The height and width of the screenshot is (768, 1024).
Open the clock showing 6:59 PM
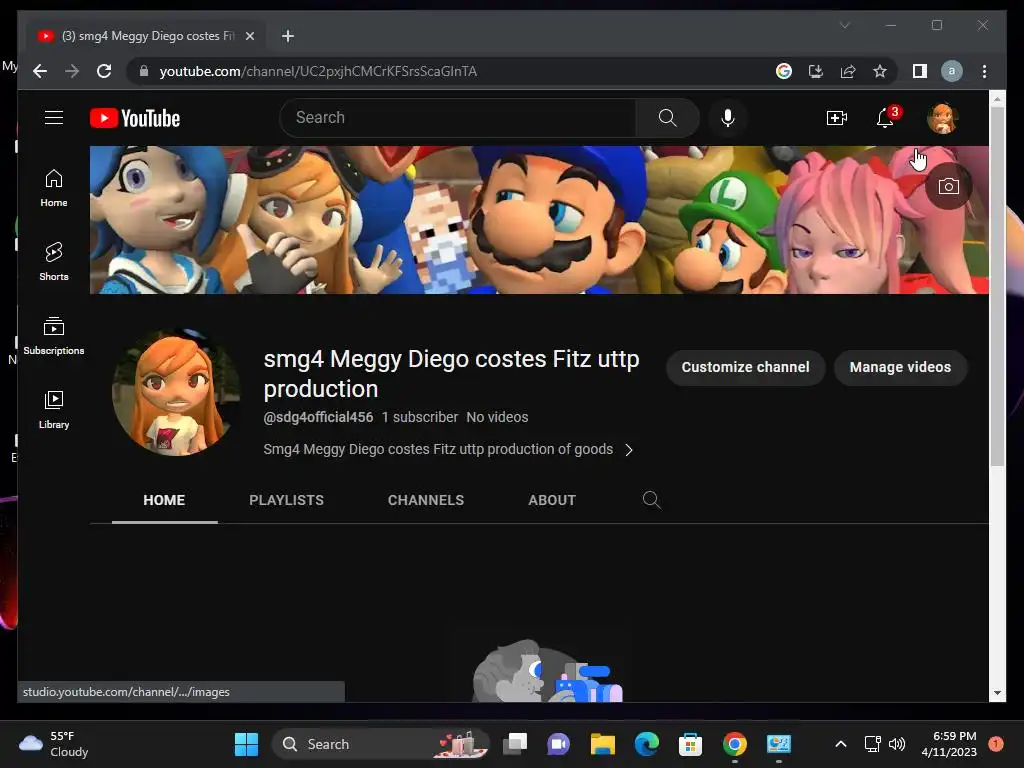click(x=948, y=744)
